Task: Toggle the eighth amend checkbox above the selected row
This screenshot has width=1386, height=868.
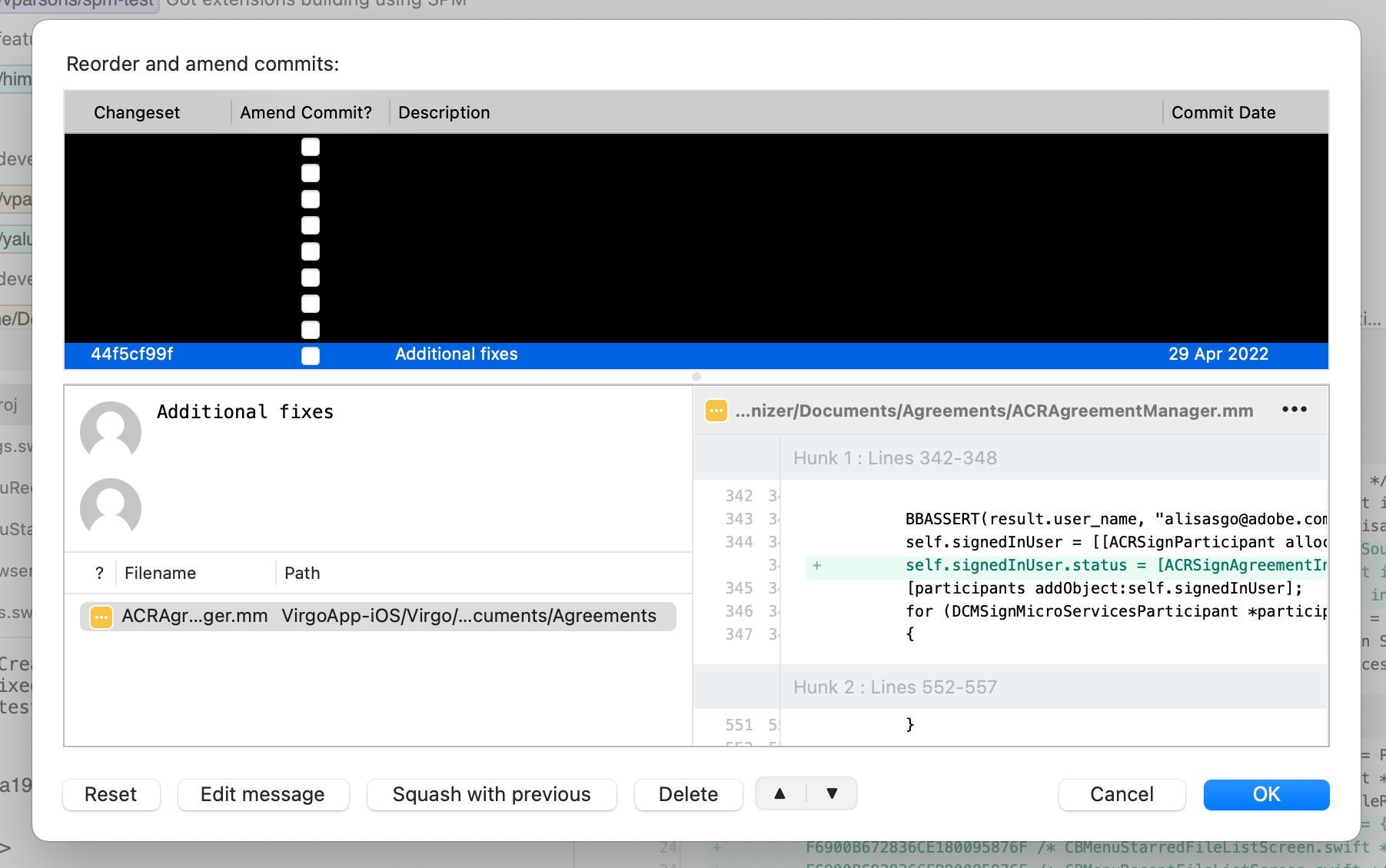Action: (x=311, y=330)
